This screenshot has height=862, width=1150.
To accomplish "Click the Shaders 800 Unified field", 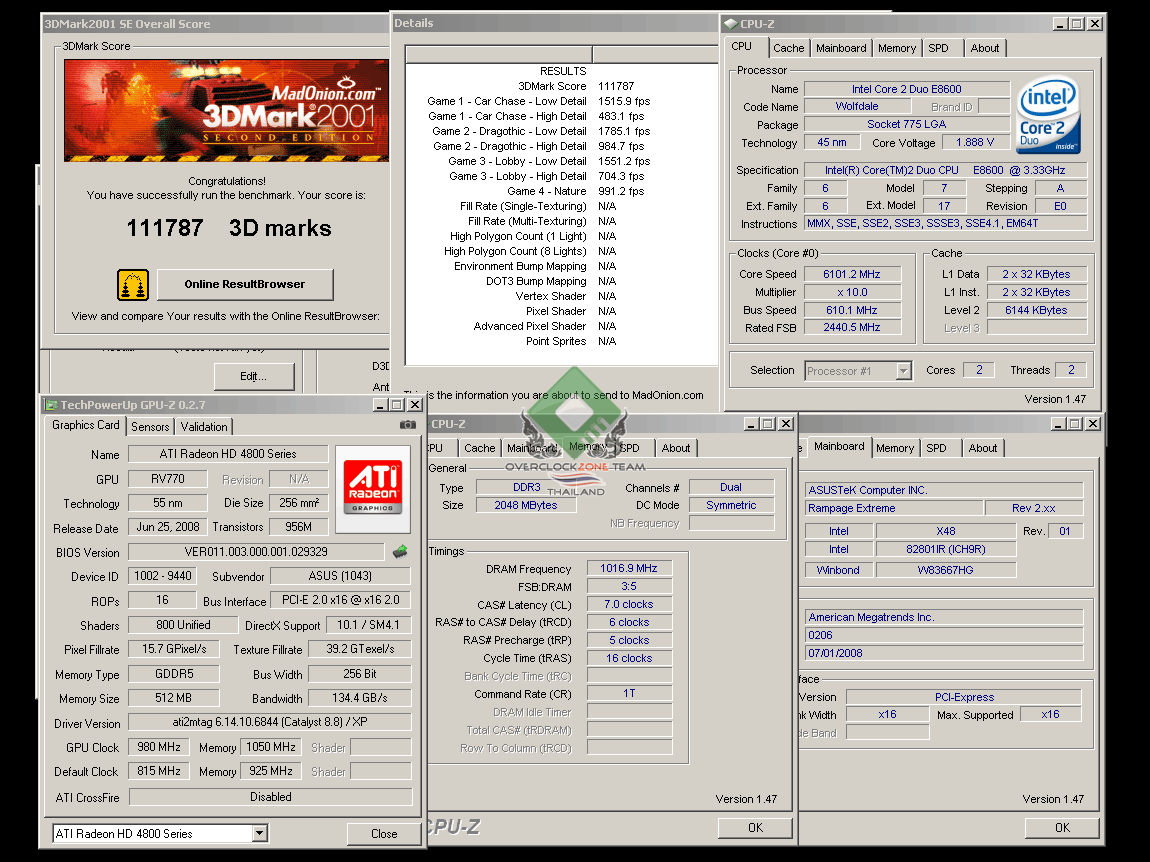I will point(183,625).
